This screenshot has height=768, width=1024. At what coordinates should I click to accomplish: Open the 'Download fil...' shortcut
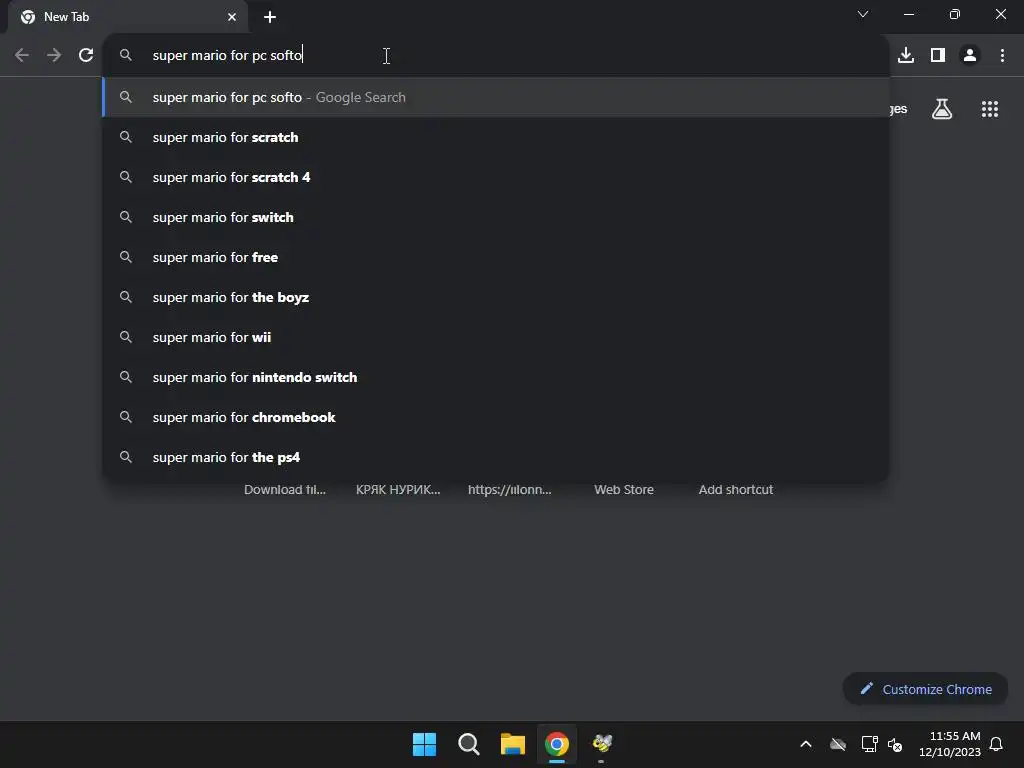[x=285, y=490]
